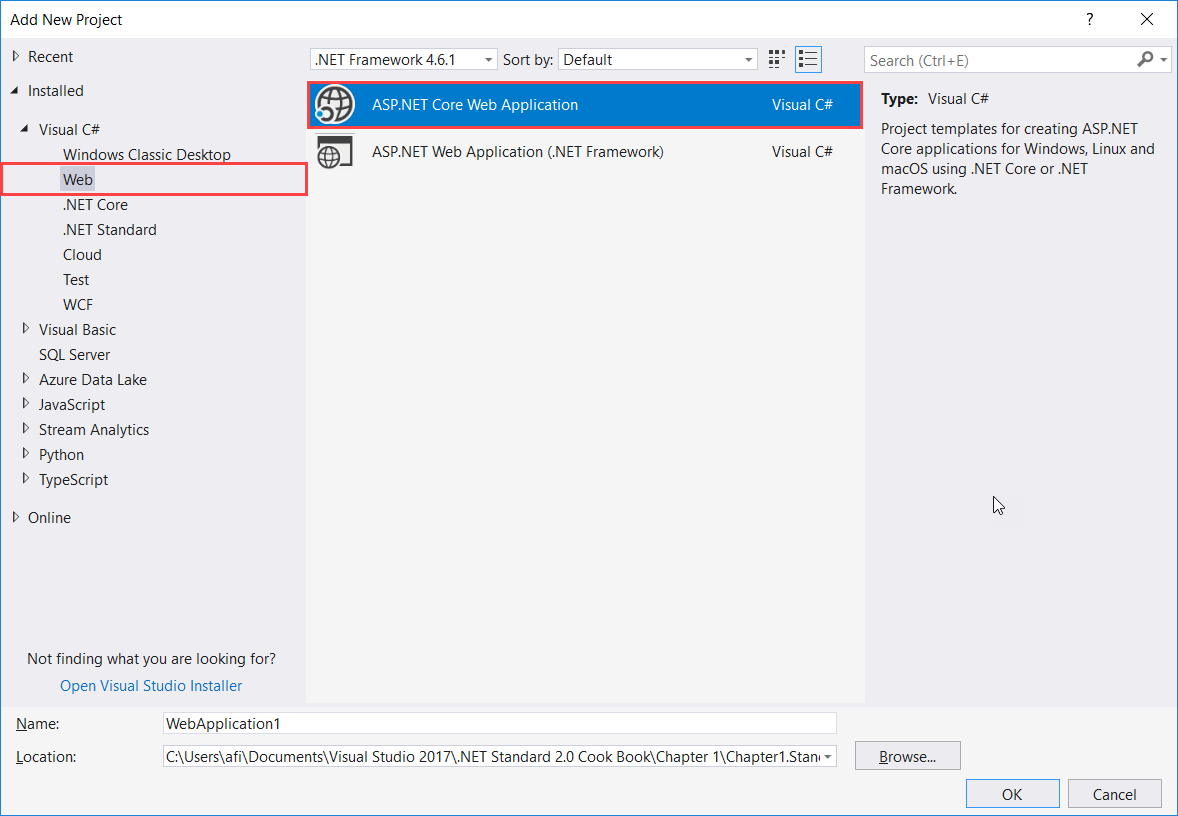This screenshot has width=1178, height=816.
Task: Select the .NET Core category
Action: tap(95, 204)
